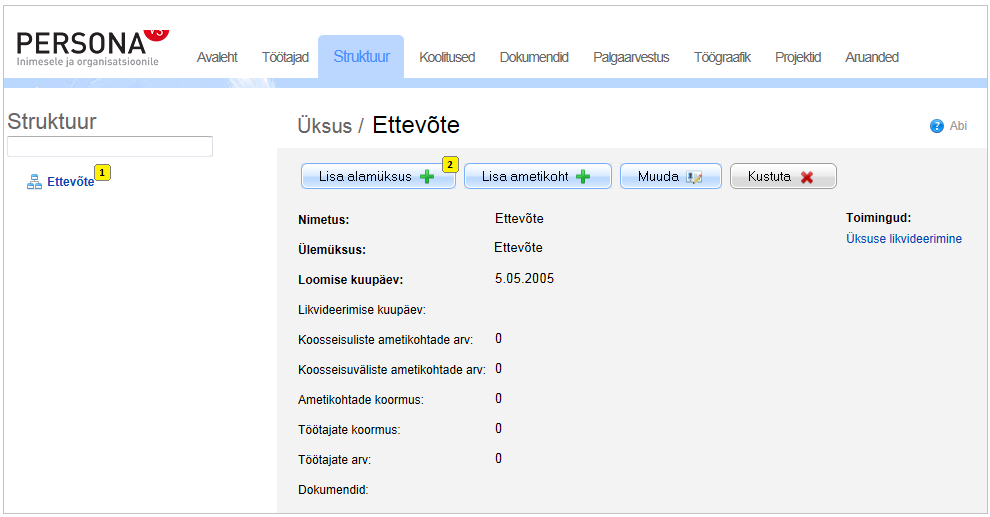Select Ettevõte in the structure tree
Image resolution: width=990 pixels, height=517 pixels.
[x=70, y=182]
